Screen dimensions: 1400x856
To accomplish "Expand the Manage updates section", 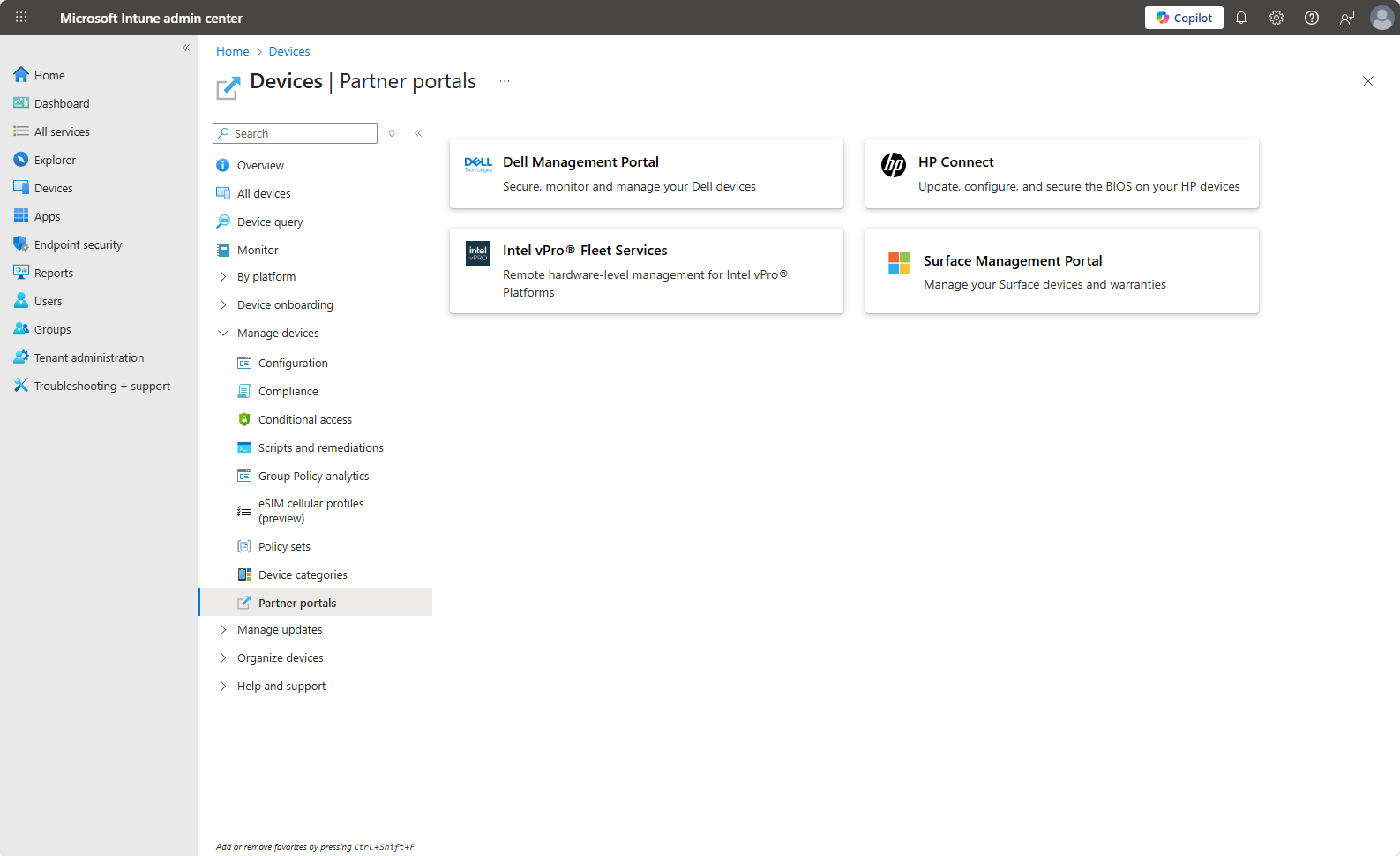I will tap(223, 629).
